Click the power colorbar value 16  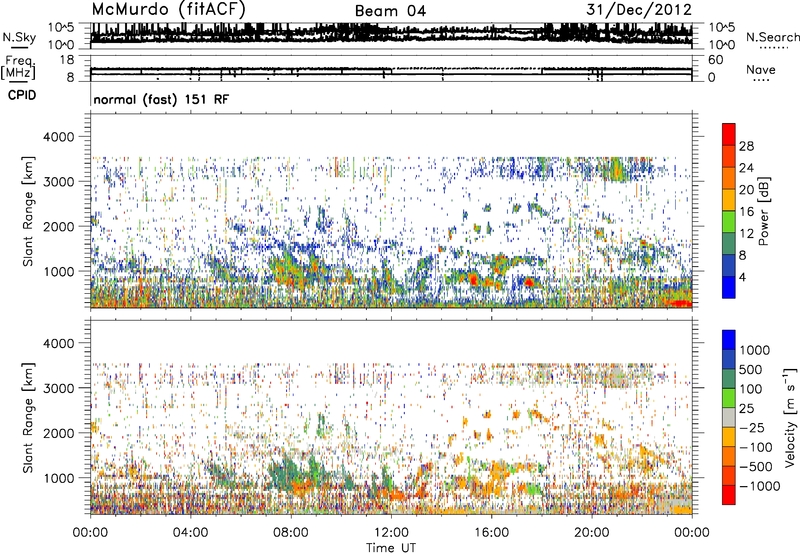[x=746, y=212]
